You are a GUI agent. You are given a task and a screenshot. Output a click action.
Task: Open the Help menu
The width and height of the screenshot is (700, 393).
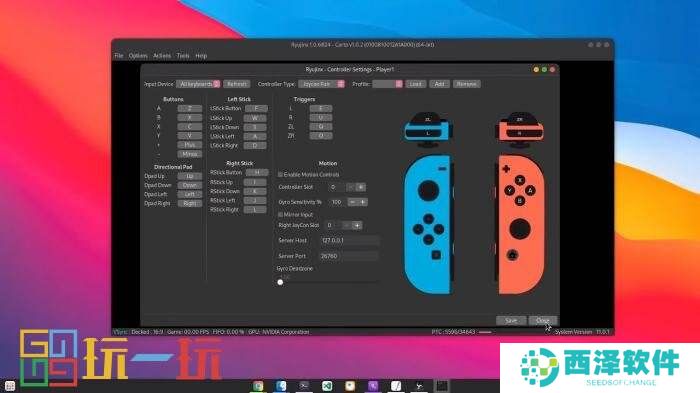[x=201, y=56]
